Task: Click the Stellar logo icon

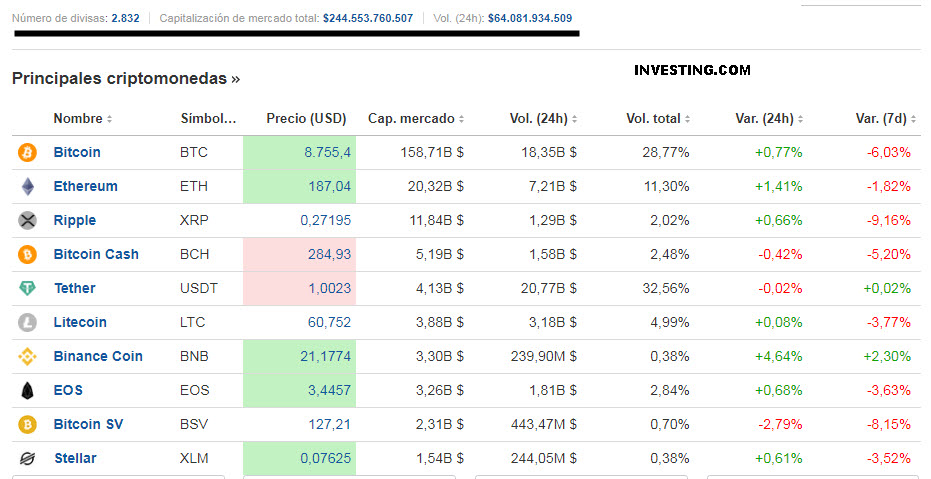Action: coord(27,459)
